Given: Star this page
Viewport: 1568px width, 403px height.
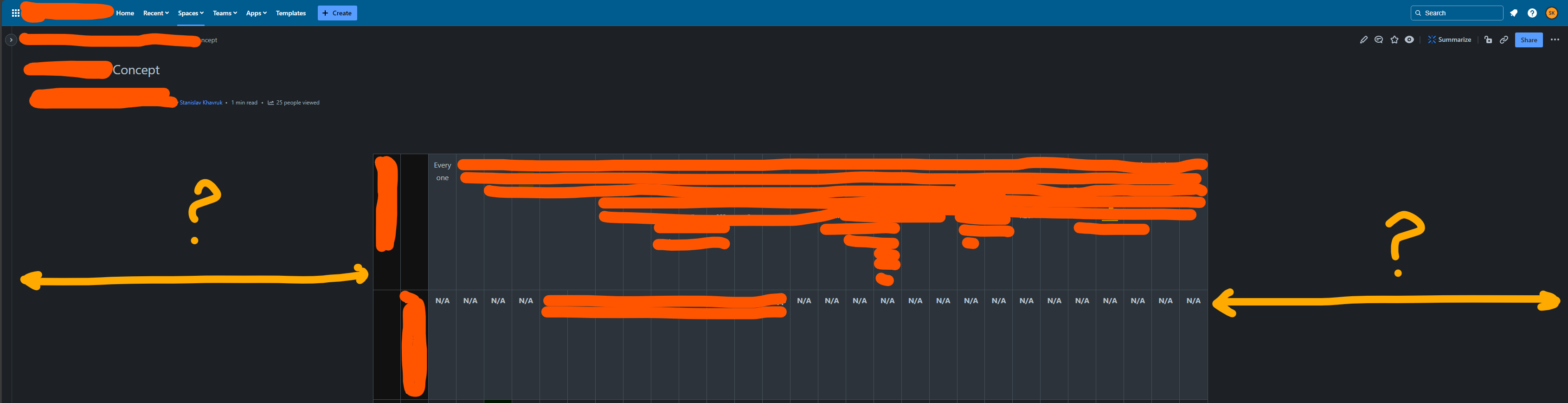Looking at the screenshot, I should [1394, 39].
